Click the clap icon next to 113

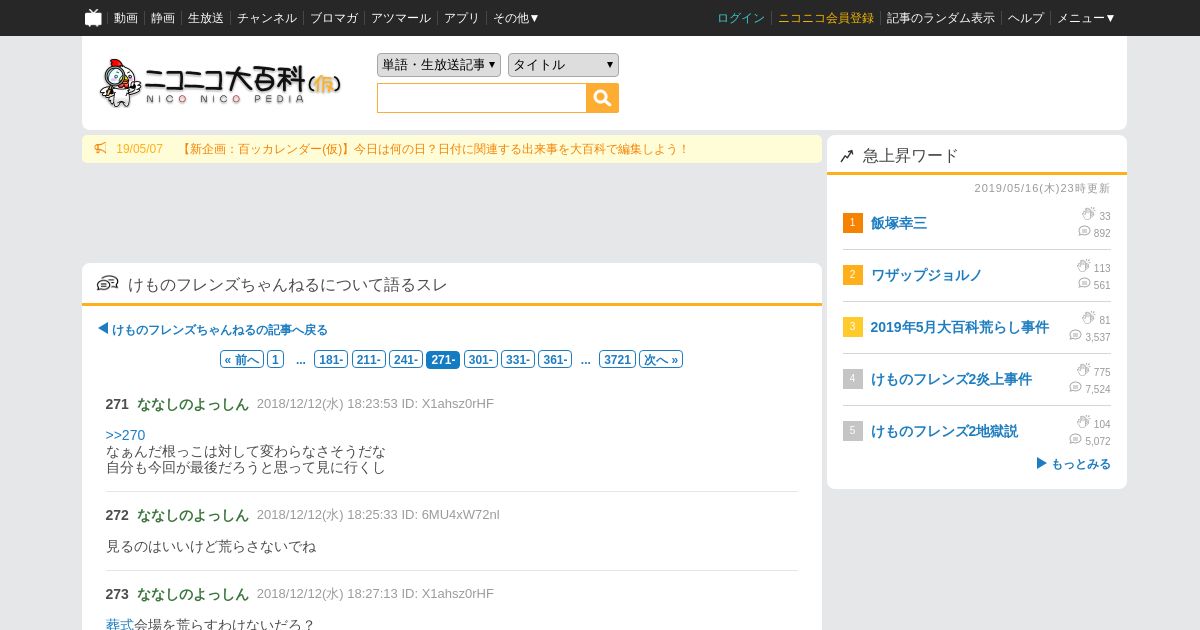(x=1083, y=266)
